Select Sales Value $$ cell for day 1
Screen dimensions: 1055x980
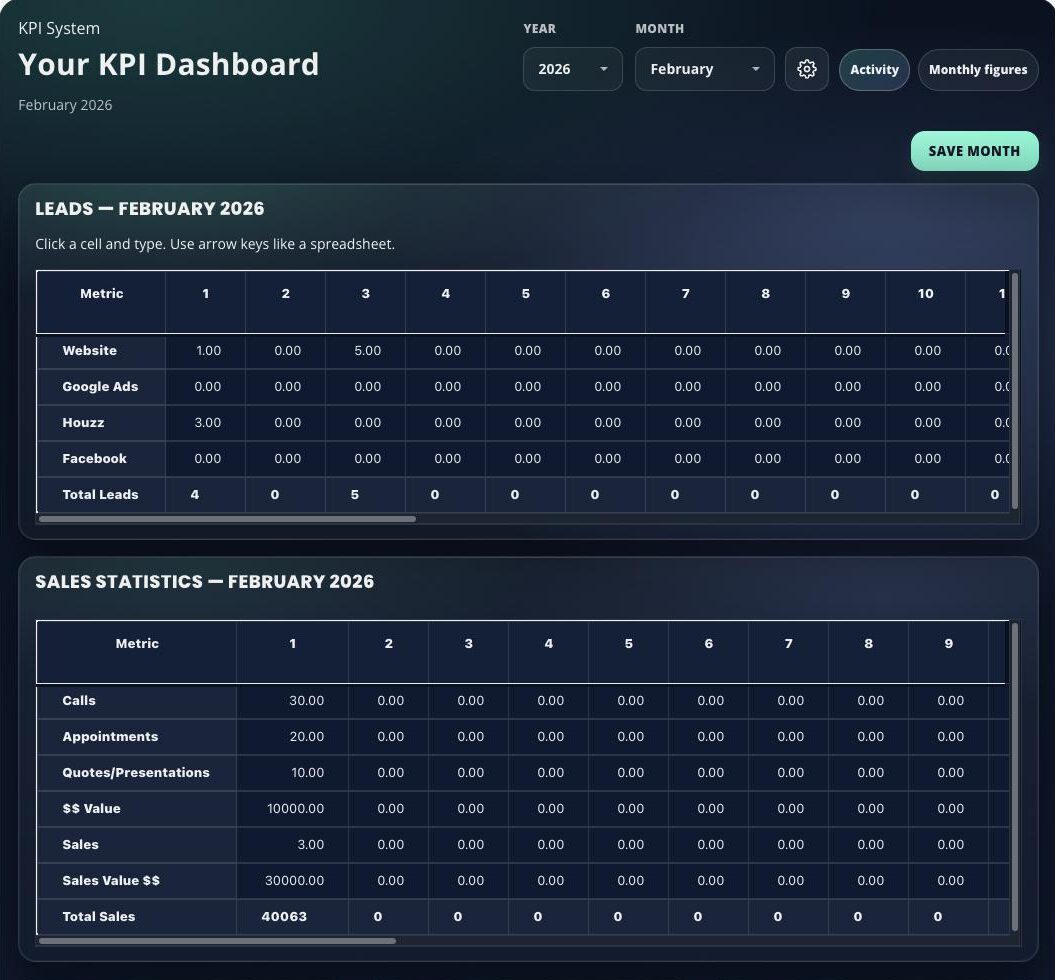coord(293,881)
